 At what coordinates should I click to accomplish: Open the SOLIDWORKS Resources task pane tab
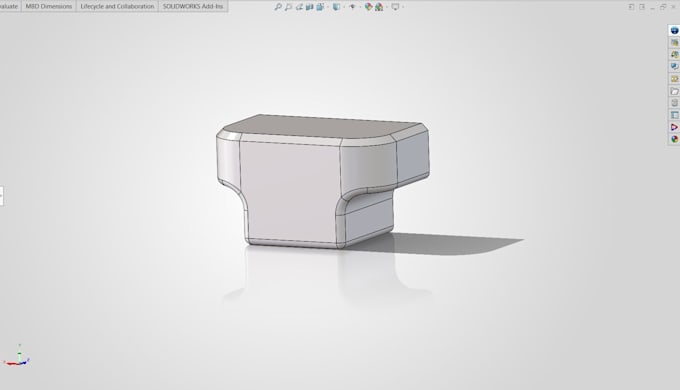point(674,43)
